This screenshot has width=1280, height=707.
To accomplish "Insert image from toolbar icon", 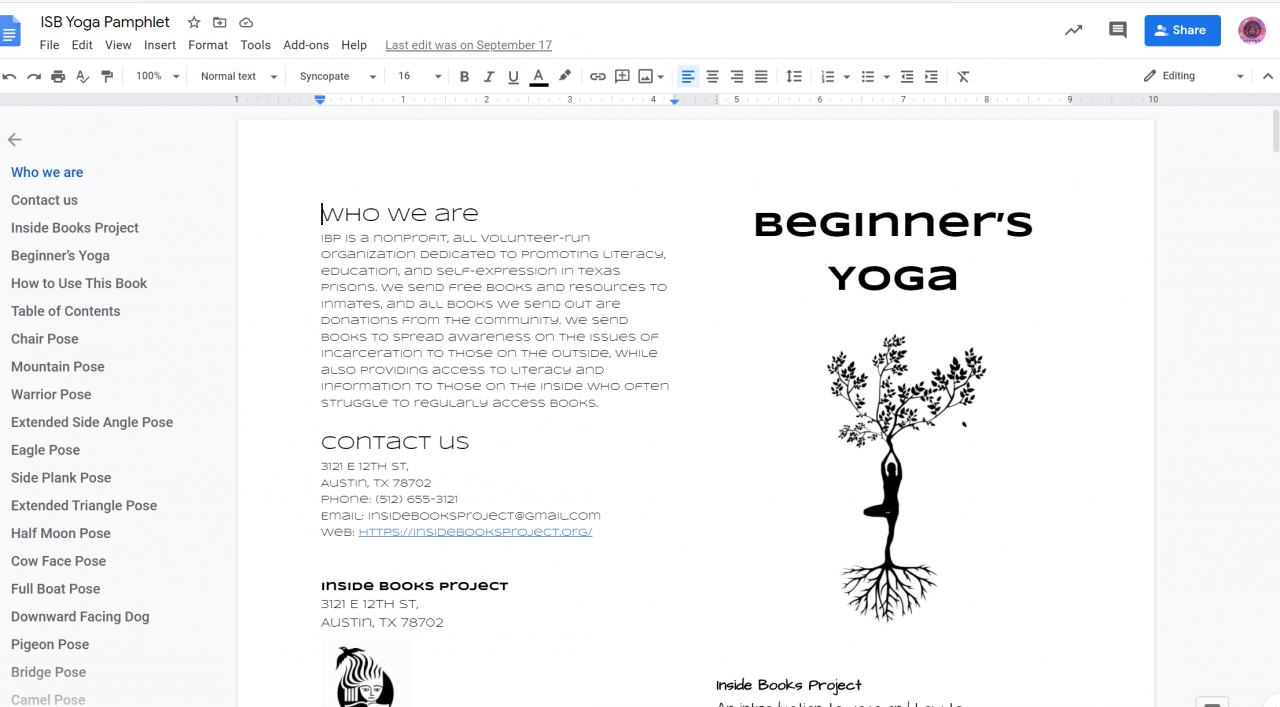I will click(x=645, y=77).
